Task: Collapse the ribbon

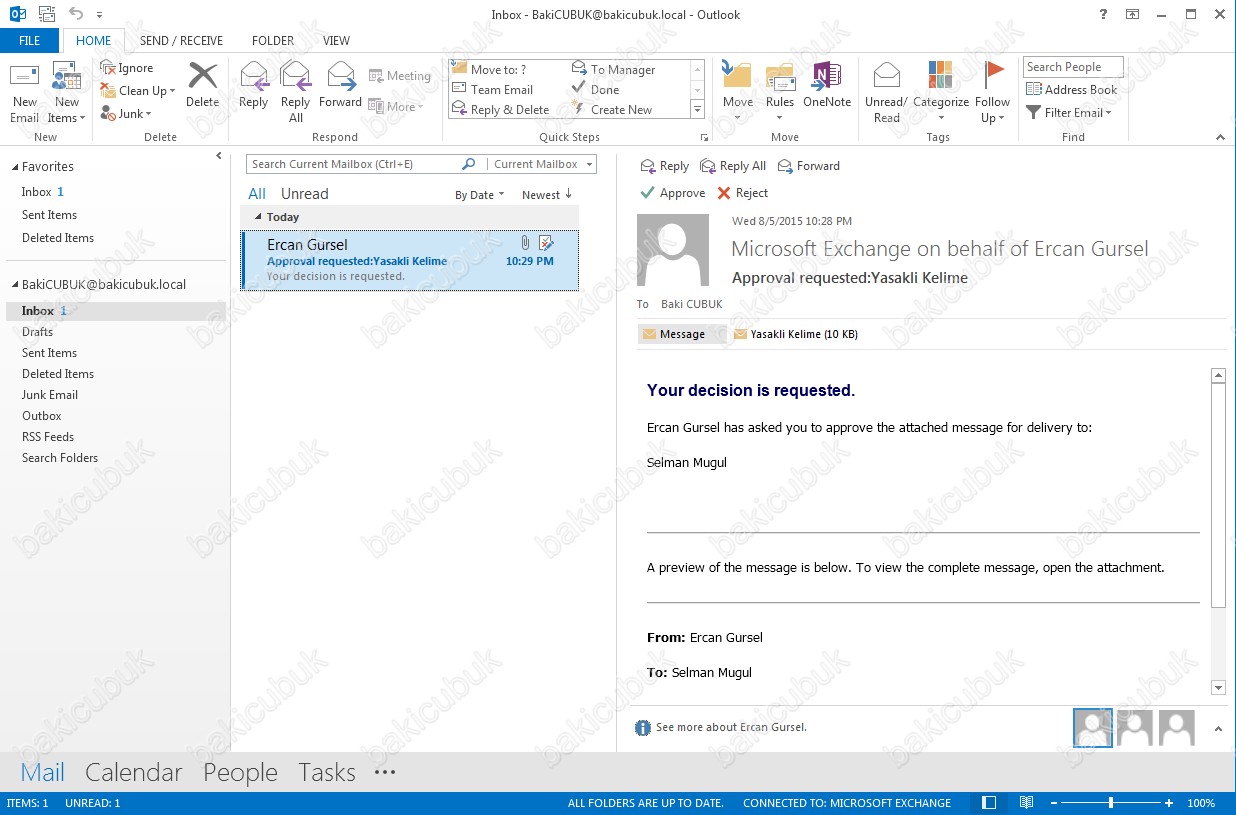Action: tap(1220, 137)
